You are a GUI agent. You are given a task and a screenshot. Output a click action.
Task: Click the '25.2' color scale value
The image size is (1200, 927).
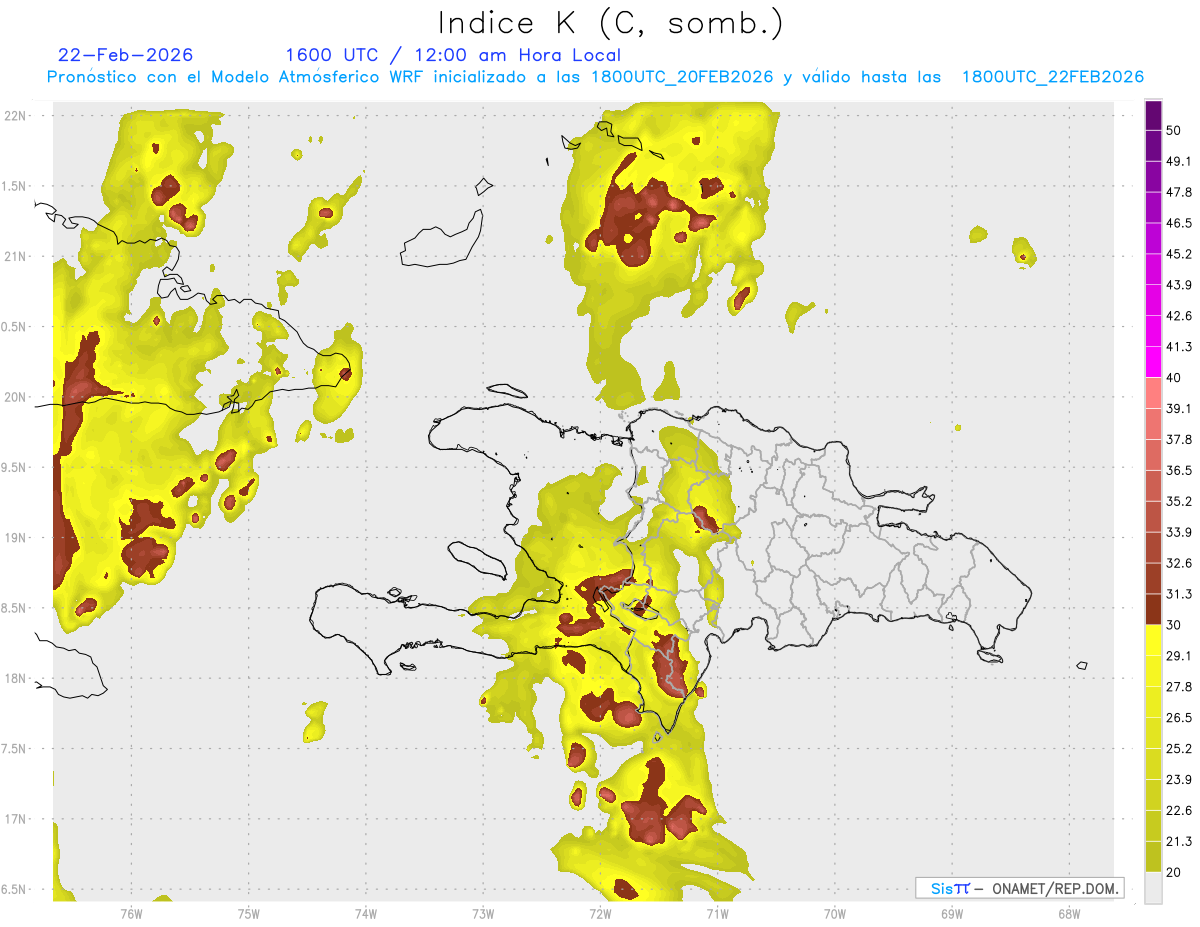click(1179, 749)
